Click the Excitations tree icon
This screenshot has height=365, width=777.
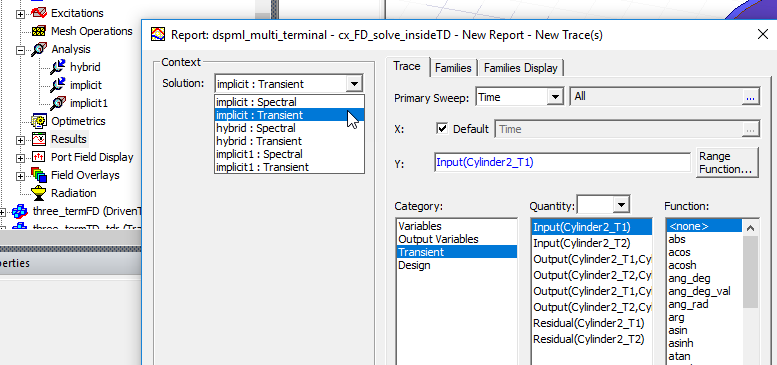click(39, 13)
